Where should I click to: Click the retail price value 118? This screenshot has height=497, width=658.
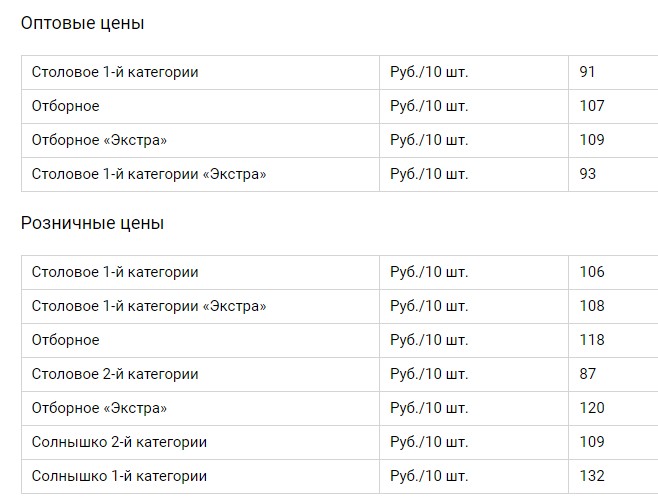[x=592, y=340]
